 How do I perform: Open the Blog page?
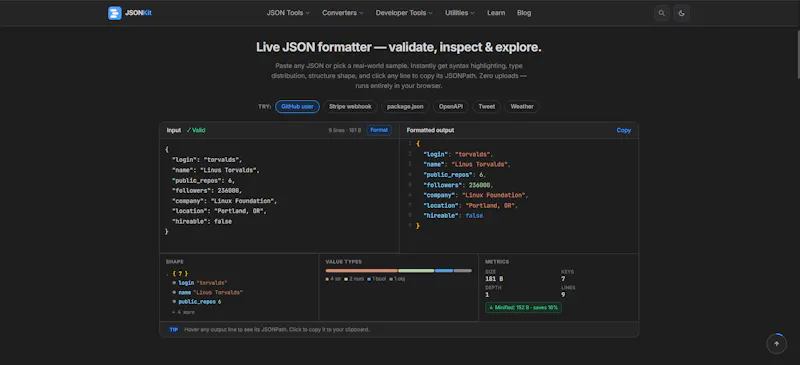pyautogui.click(x=524, y=13)
